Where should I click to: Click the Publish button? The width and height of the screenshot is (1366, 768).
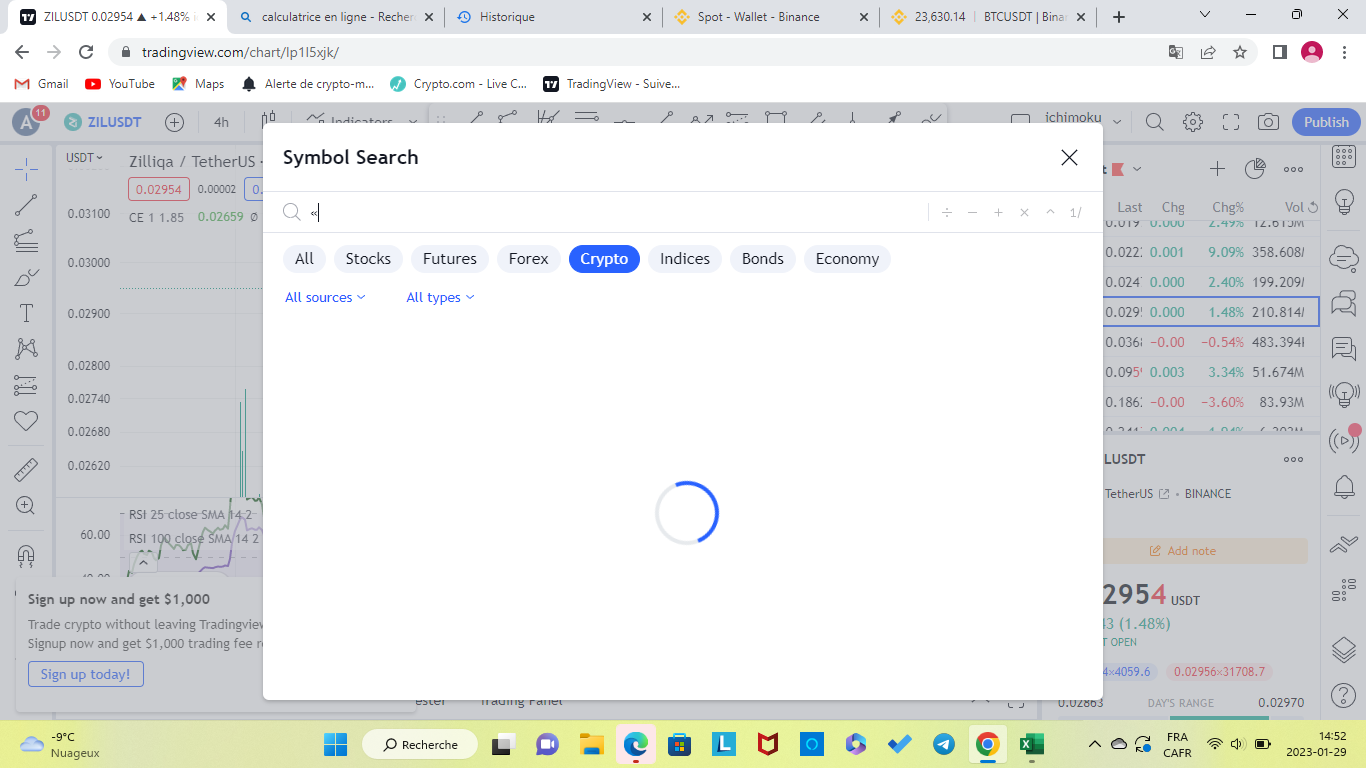click(1326, 122)
